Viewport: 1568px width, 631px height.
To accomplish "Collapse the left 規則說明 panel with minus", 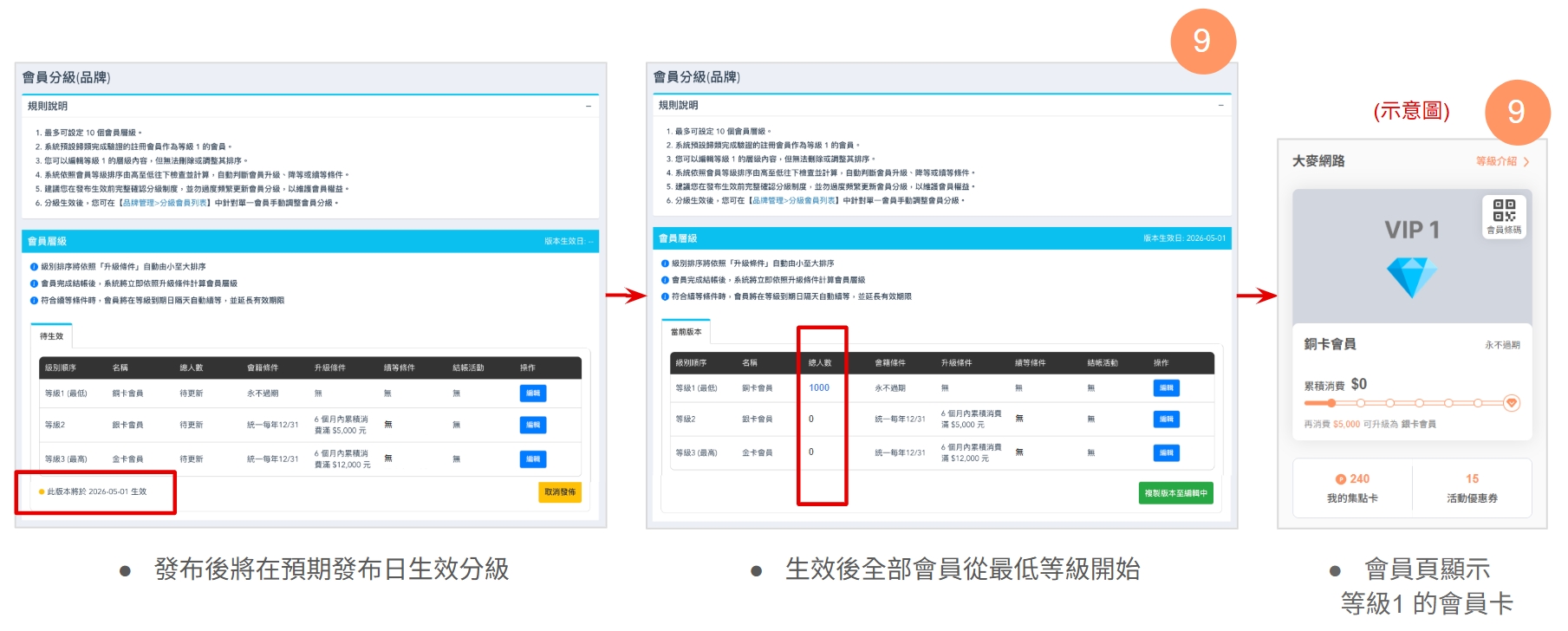I will [x=588, y=107].
